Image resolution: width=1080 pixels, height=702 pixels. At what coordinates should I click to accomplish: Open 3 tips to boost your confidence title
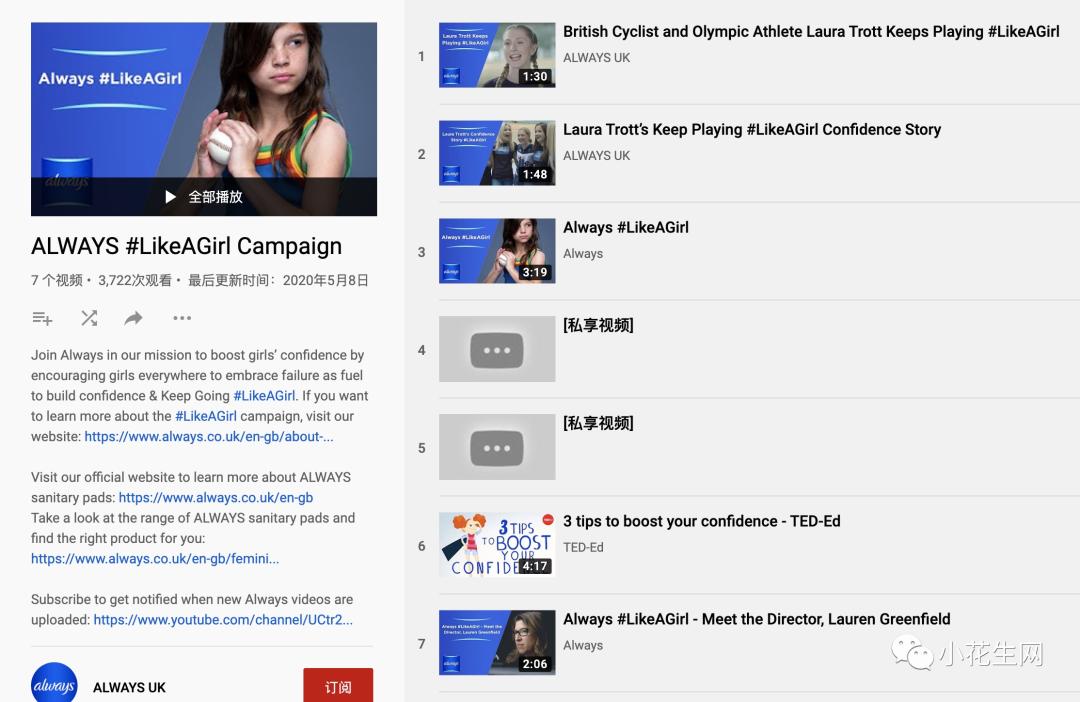coord(702,522)
